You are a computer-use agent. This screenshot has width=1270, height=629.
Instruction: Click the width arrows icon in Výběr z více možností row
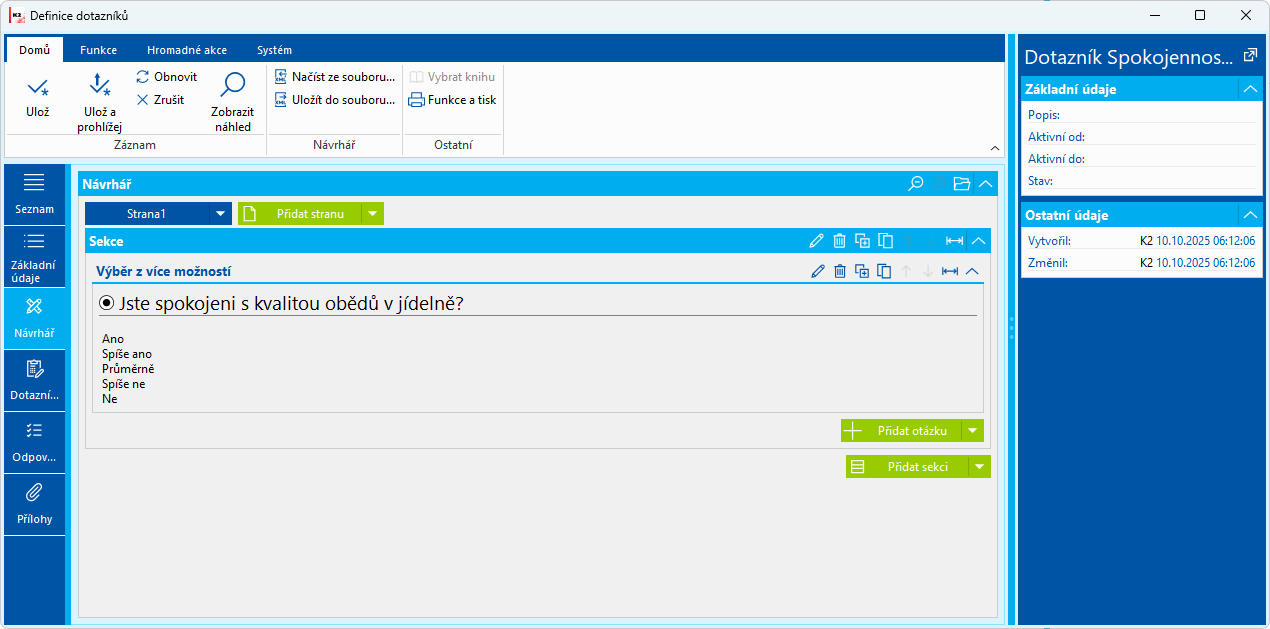[950, 271]
